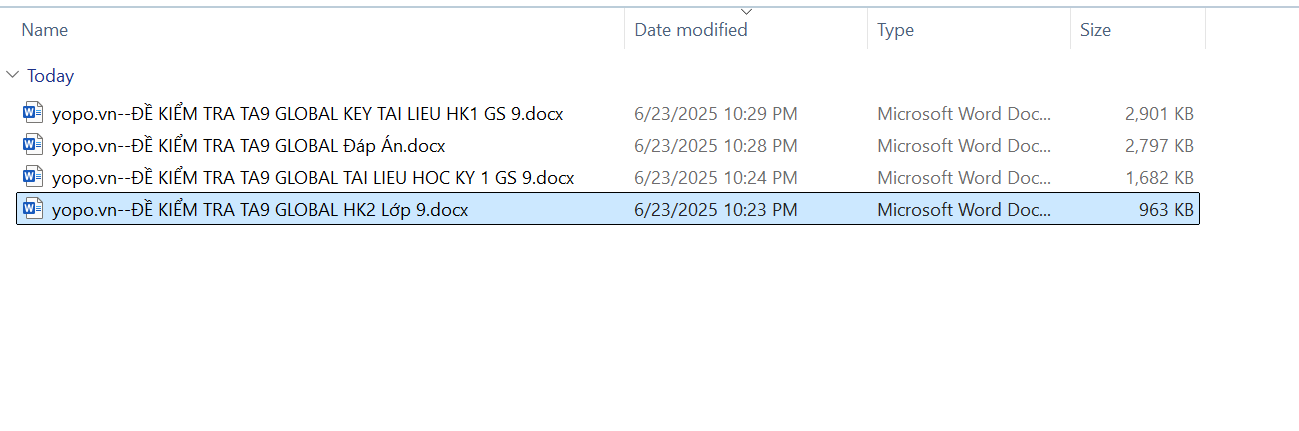This screenshot has height=431, width=1299.
Task: Click Word icon of Đáp Án file
Action: point(33,145)
